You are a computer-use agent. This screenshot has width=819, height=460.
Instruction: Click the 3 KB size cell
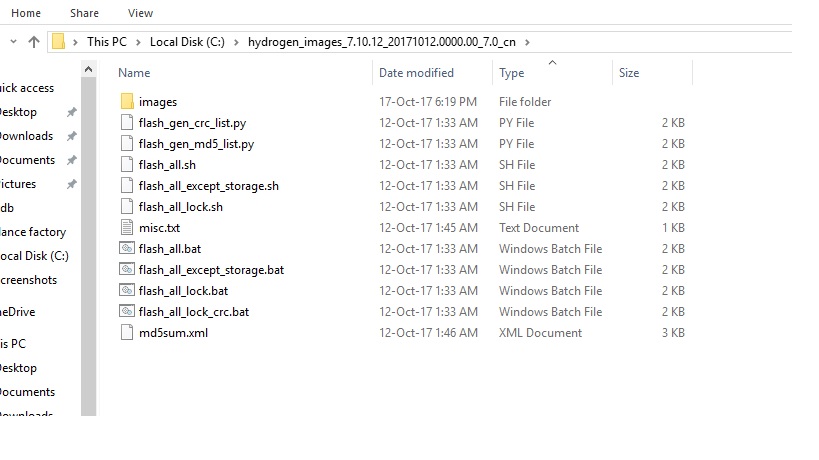click(673, 333)
